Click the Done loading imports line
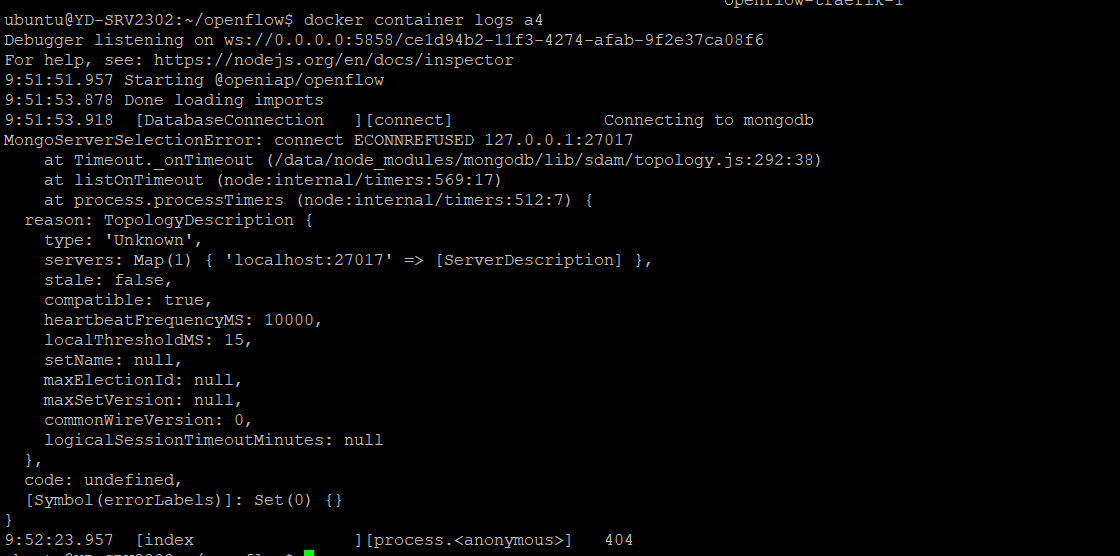This screenshot has width=1120, height=556. [164, 100]
